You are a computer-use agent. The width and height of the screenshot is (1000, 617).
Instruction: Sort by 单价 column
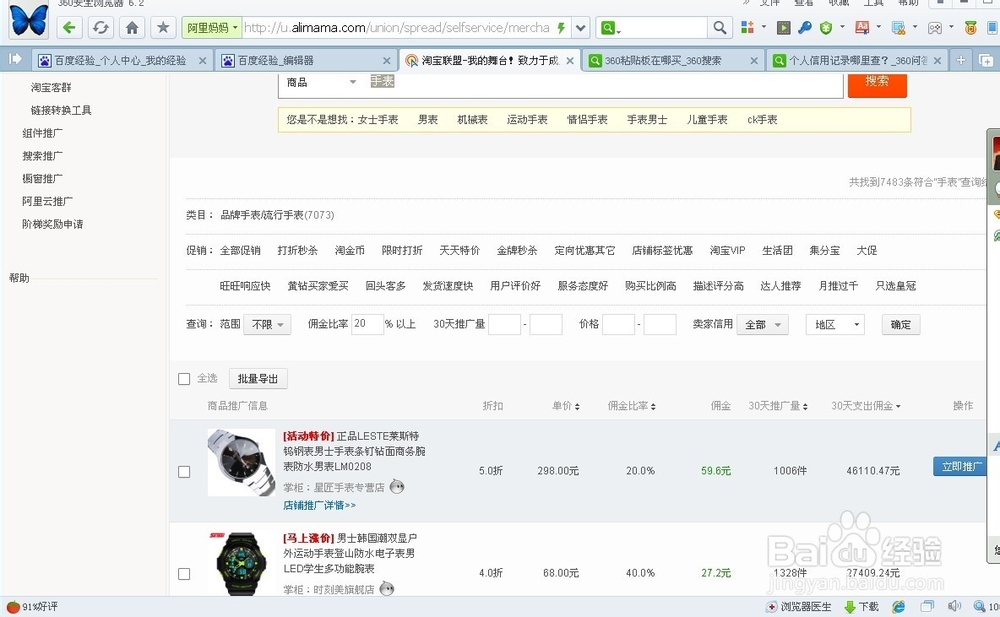coord(566,406)
